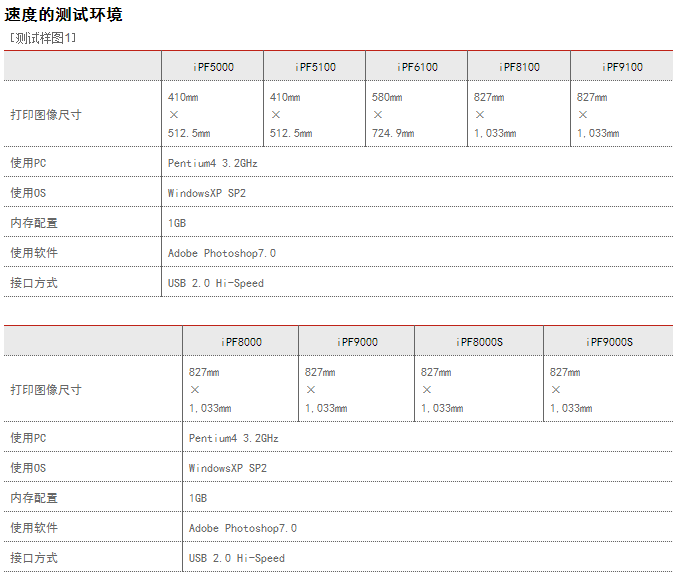Click 1GB value in first table
This screenshot has width=675, height=576.
click(x=177, y=223)
